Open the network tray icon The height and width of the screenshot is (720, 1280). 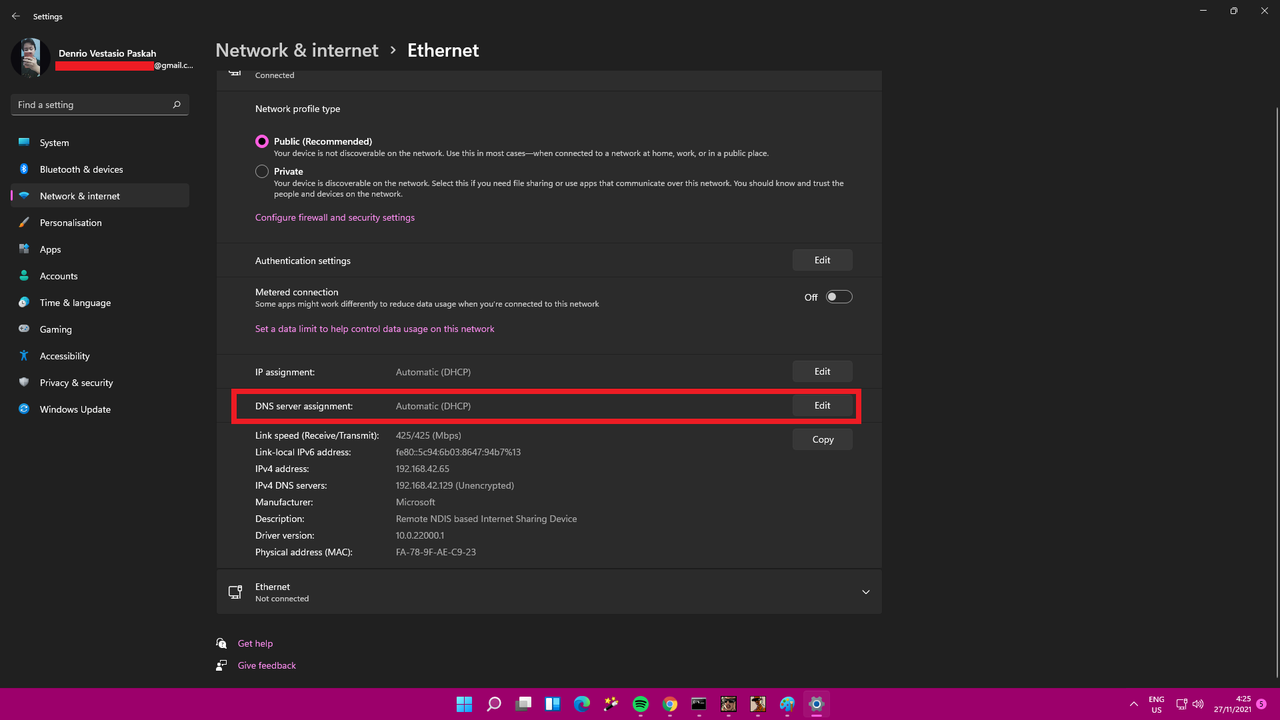pos(1181,704)
